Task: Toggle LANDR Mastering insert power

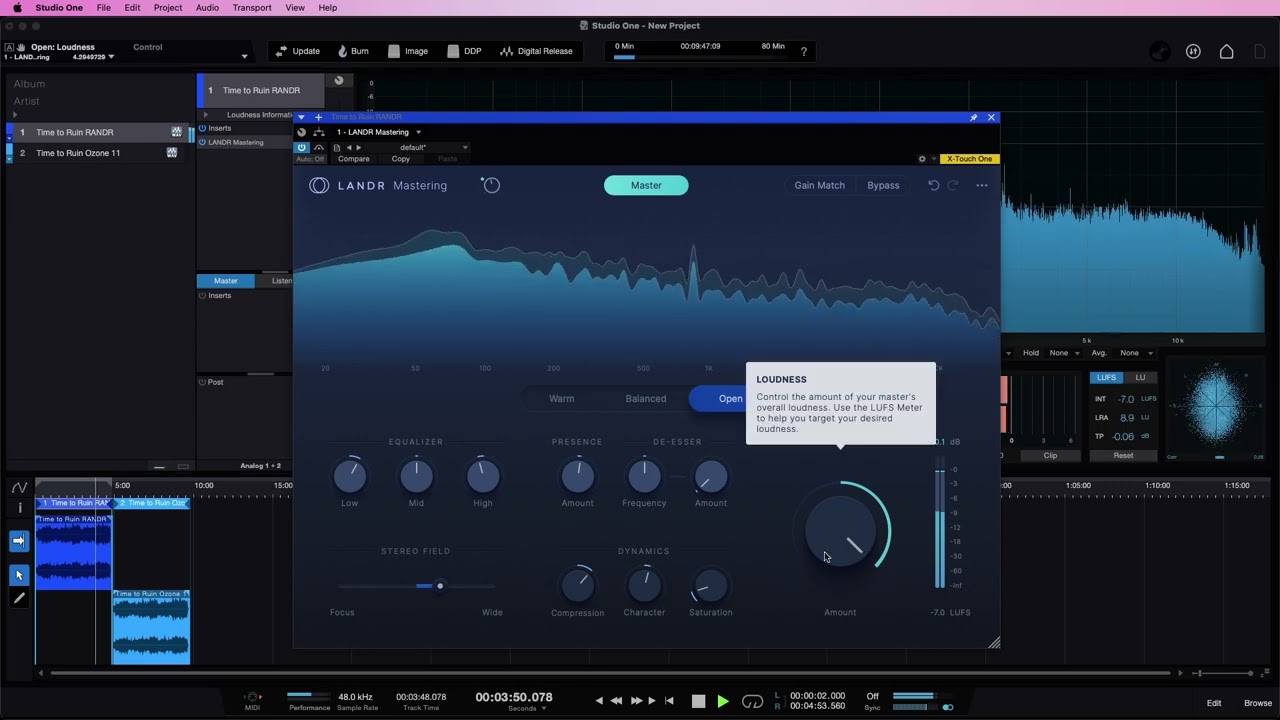Action: pos(202,142)
